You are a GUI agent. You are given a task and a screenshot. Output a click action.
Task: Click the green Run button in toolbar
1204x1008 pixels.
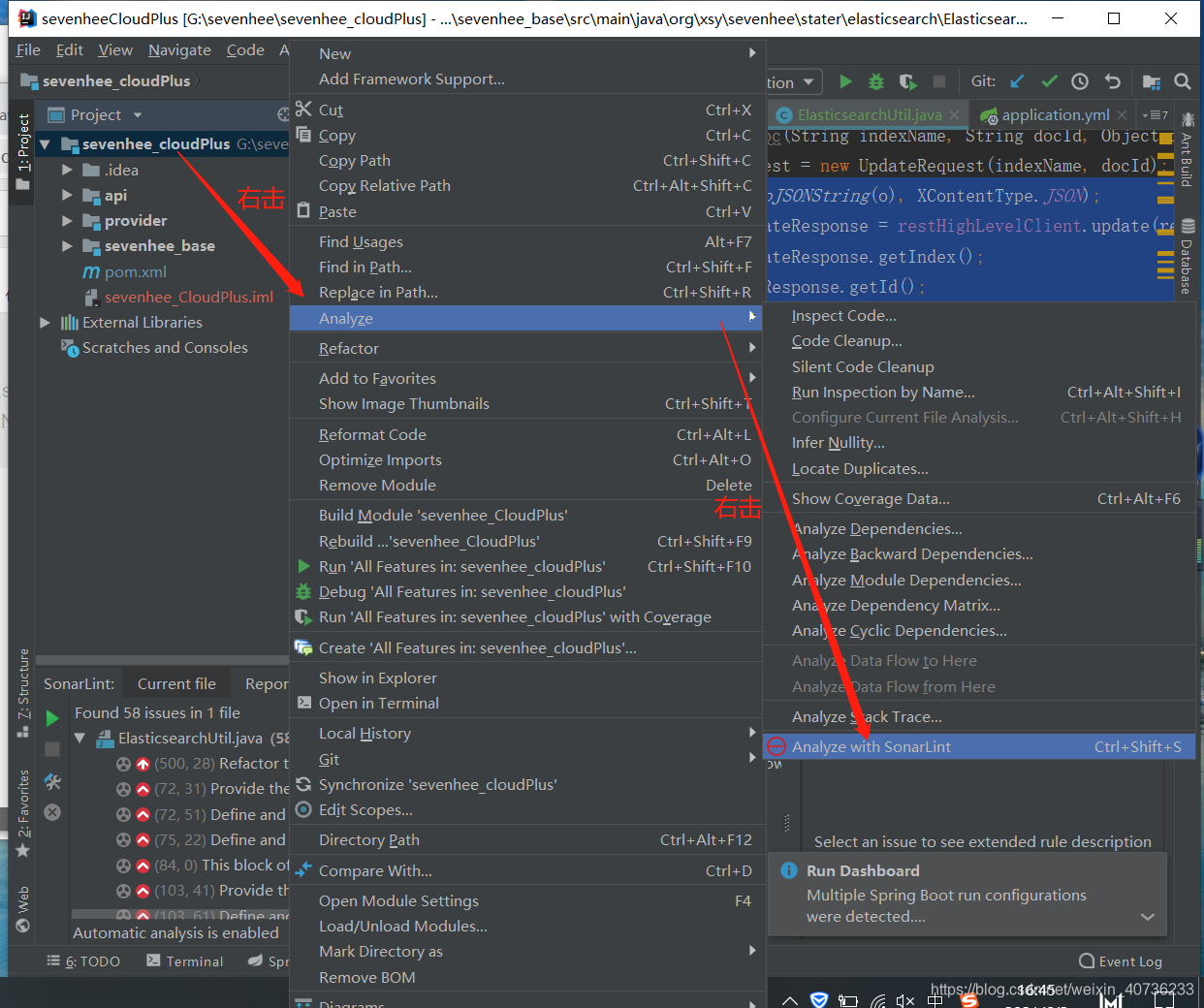pyautogui.click(x=845, y=82)
